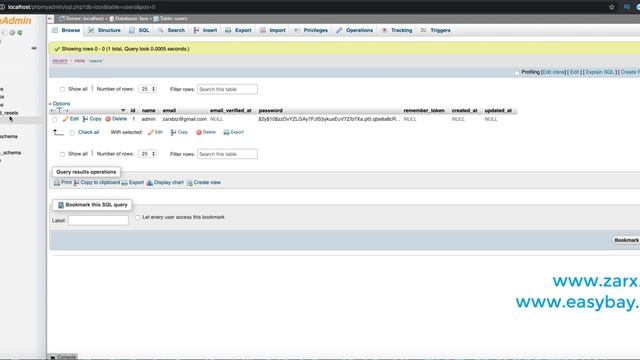Screen dimensions: 640x360
Task: Go to the Search tab
Action: 172,30
